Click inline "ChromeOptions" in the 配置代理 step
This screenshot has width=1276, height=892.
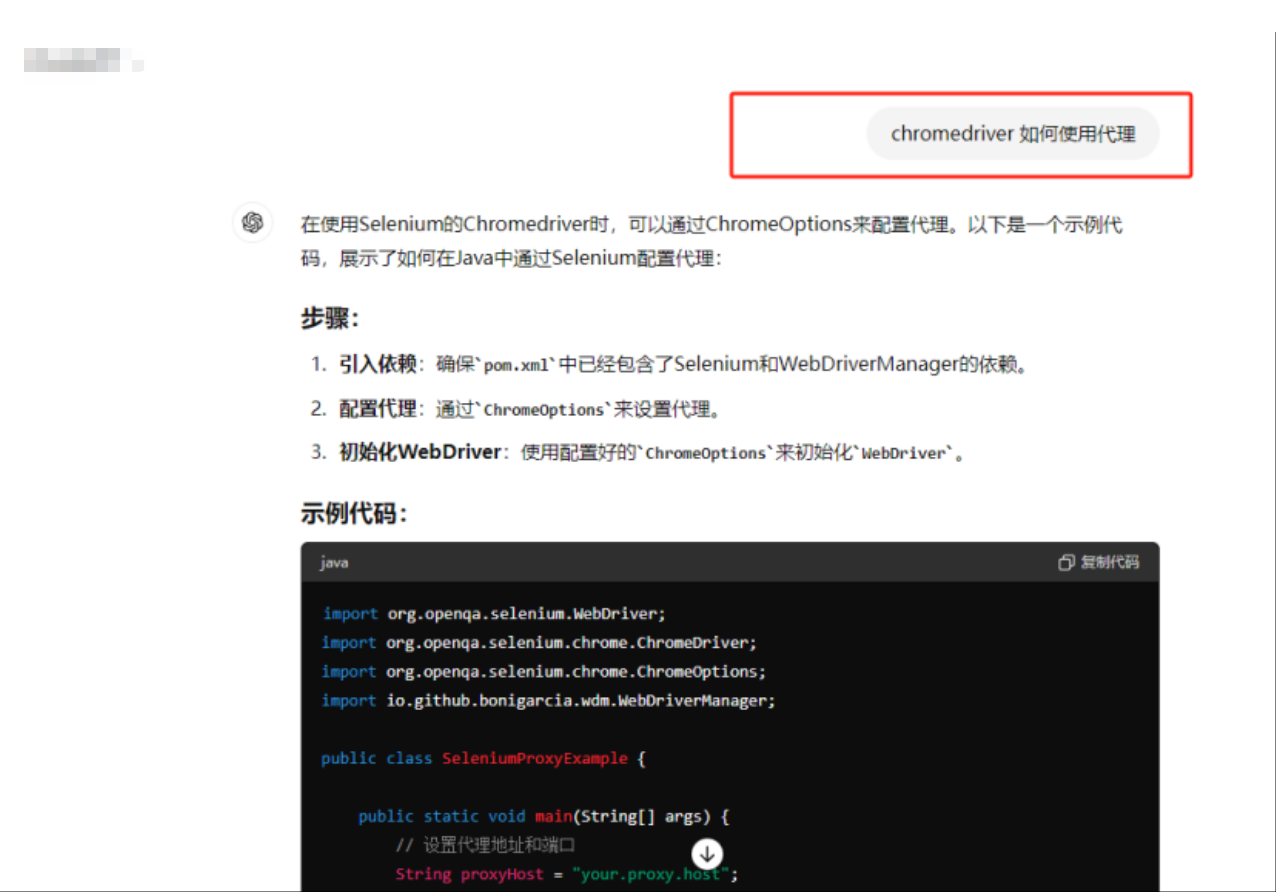[x=545, y=410]
